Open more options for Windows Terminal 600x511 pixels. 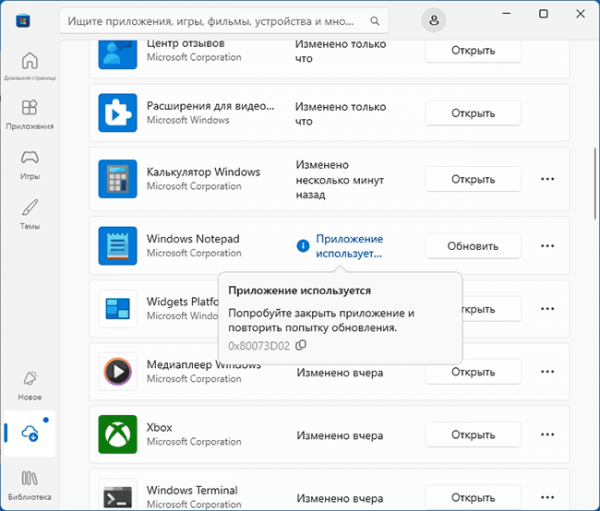click(548, 497)
